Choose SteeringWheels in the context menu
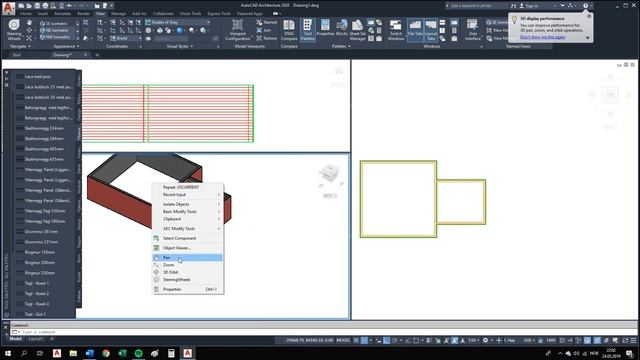Screen dimensions: 640x360 pyautogui.click(x=188, y=280)
